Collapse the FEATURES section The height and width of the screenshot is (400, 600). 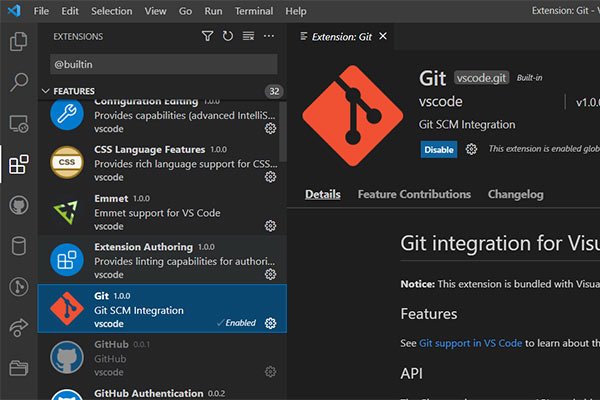(x=46, y=91)
